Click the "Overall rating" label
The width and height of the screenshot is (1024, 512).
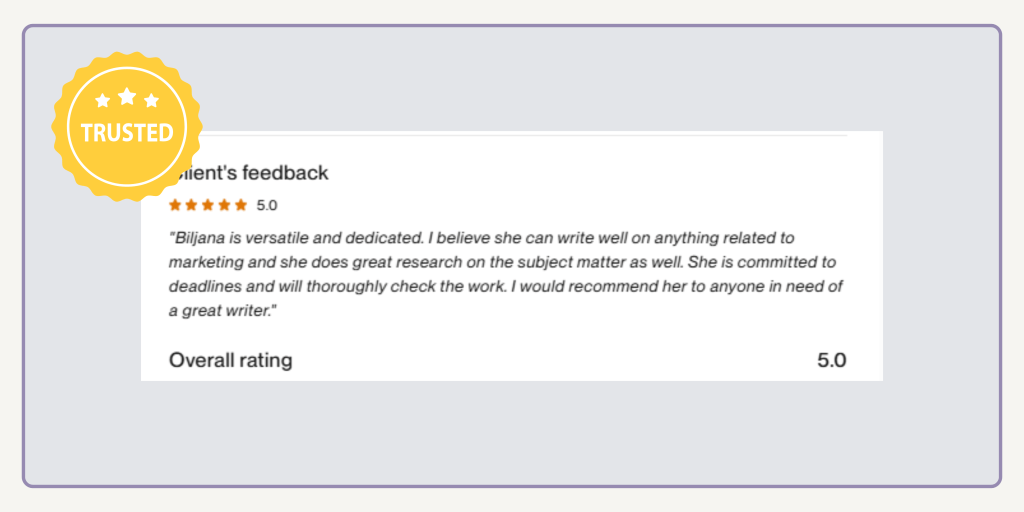tap(230, 360)
